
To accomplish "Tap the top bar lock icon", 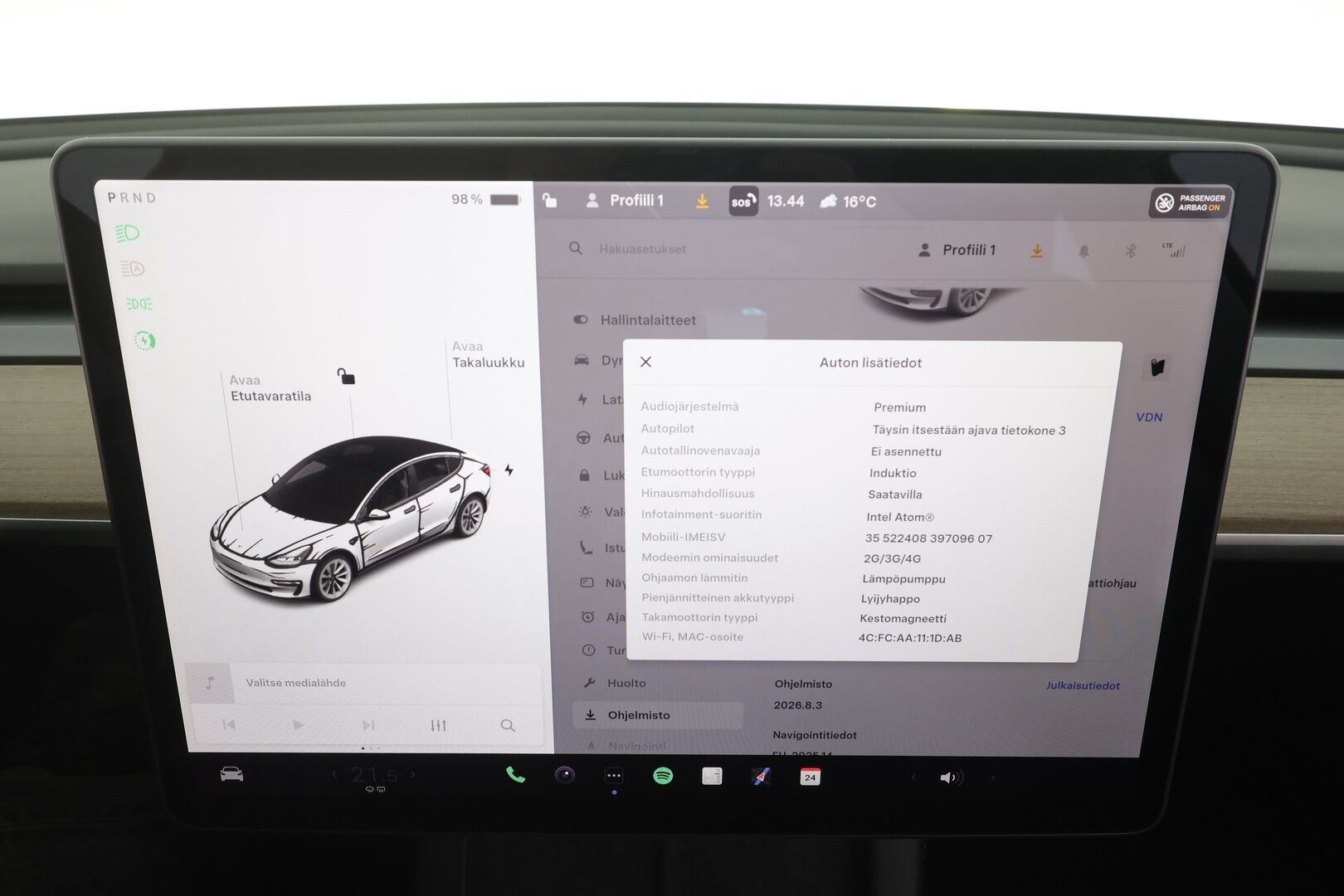I will (549, 200).
